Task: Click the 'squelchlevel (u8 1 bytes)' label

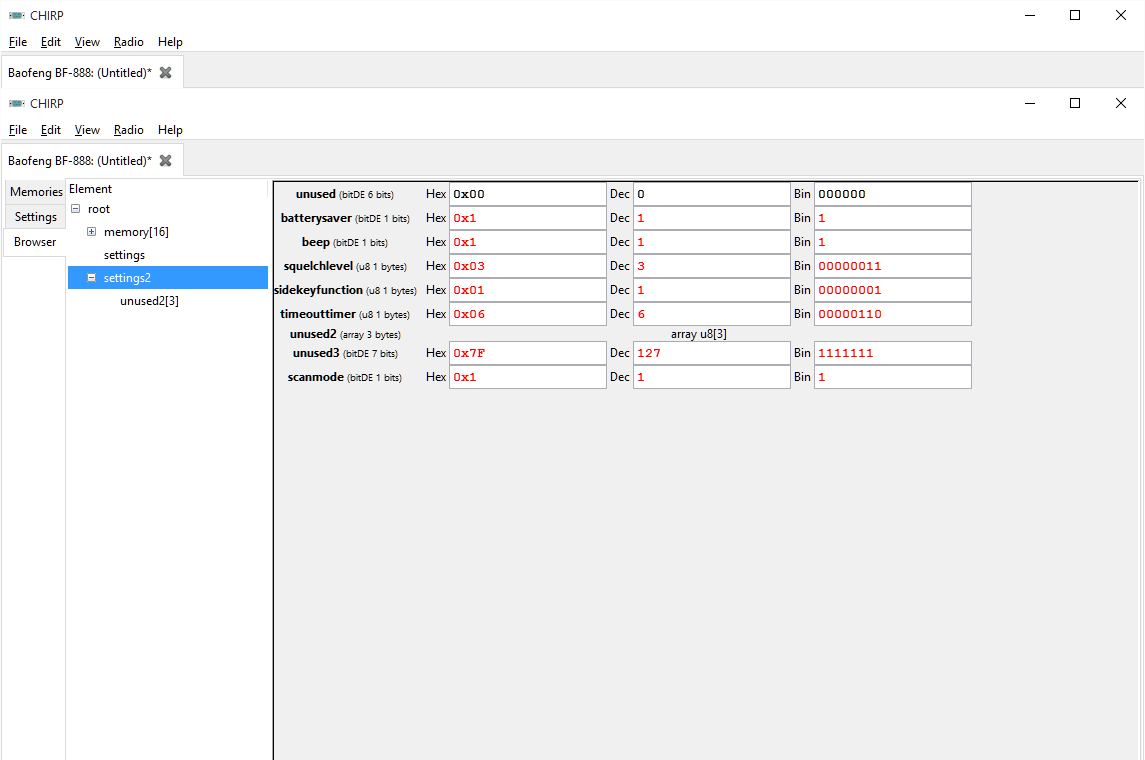Action: pyautogui.click(x=345, y=266)
